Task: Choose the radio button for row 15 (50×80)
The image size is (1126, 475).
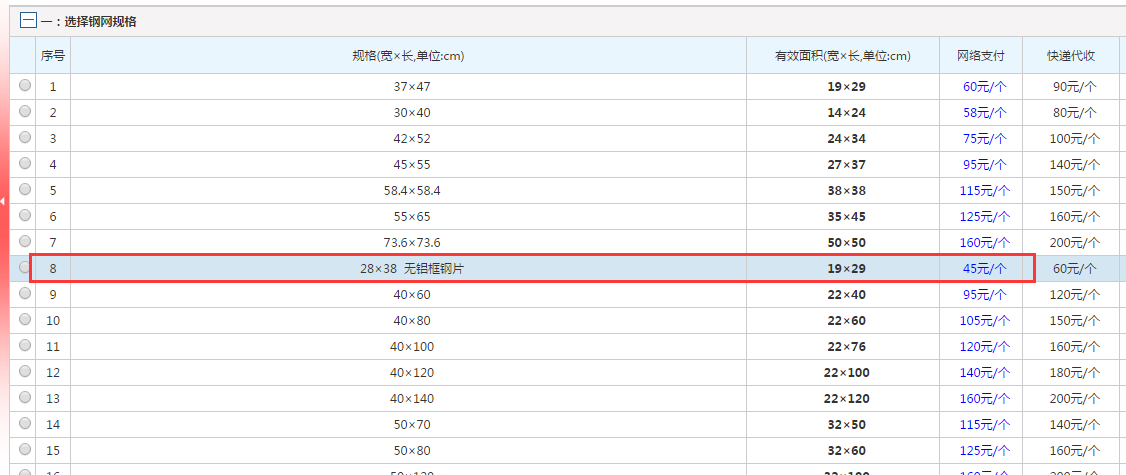Action: pos(25,450)
